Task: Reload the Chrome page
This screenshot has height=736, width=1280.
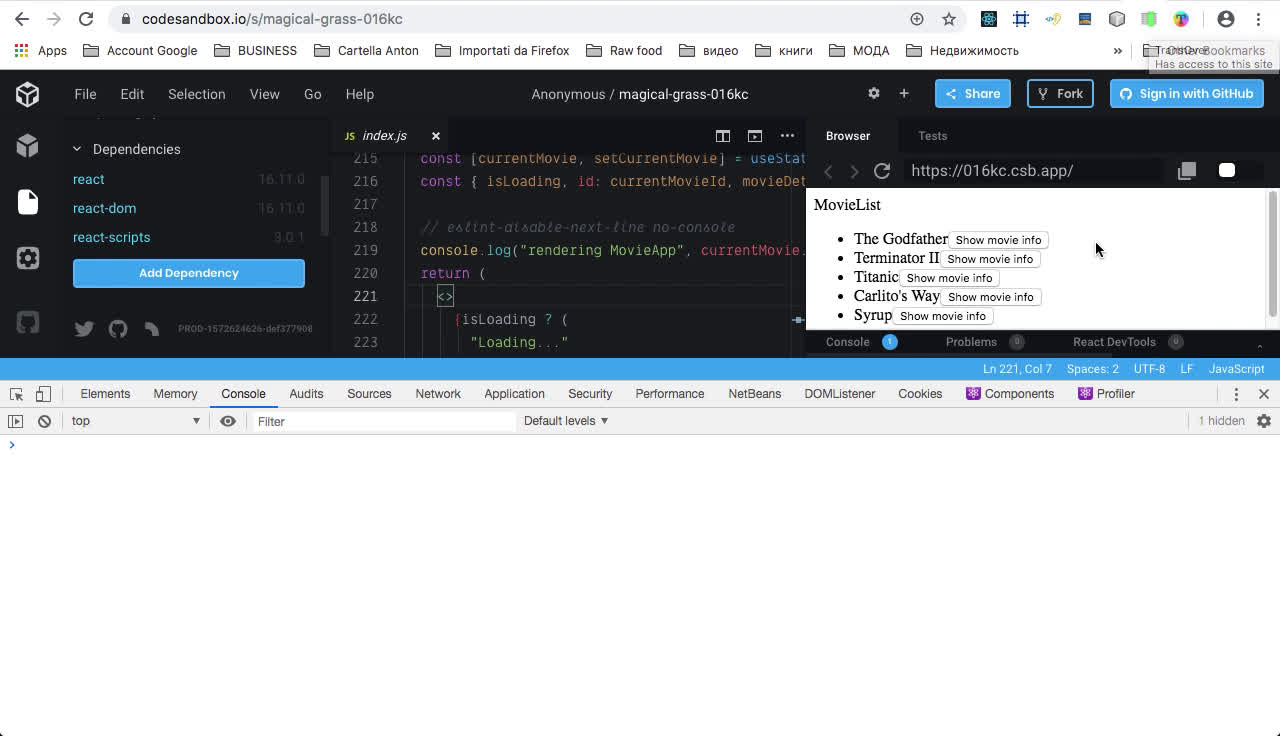Action: pos(86,19)
